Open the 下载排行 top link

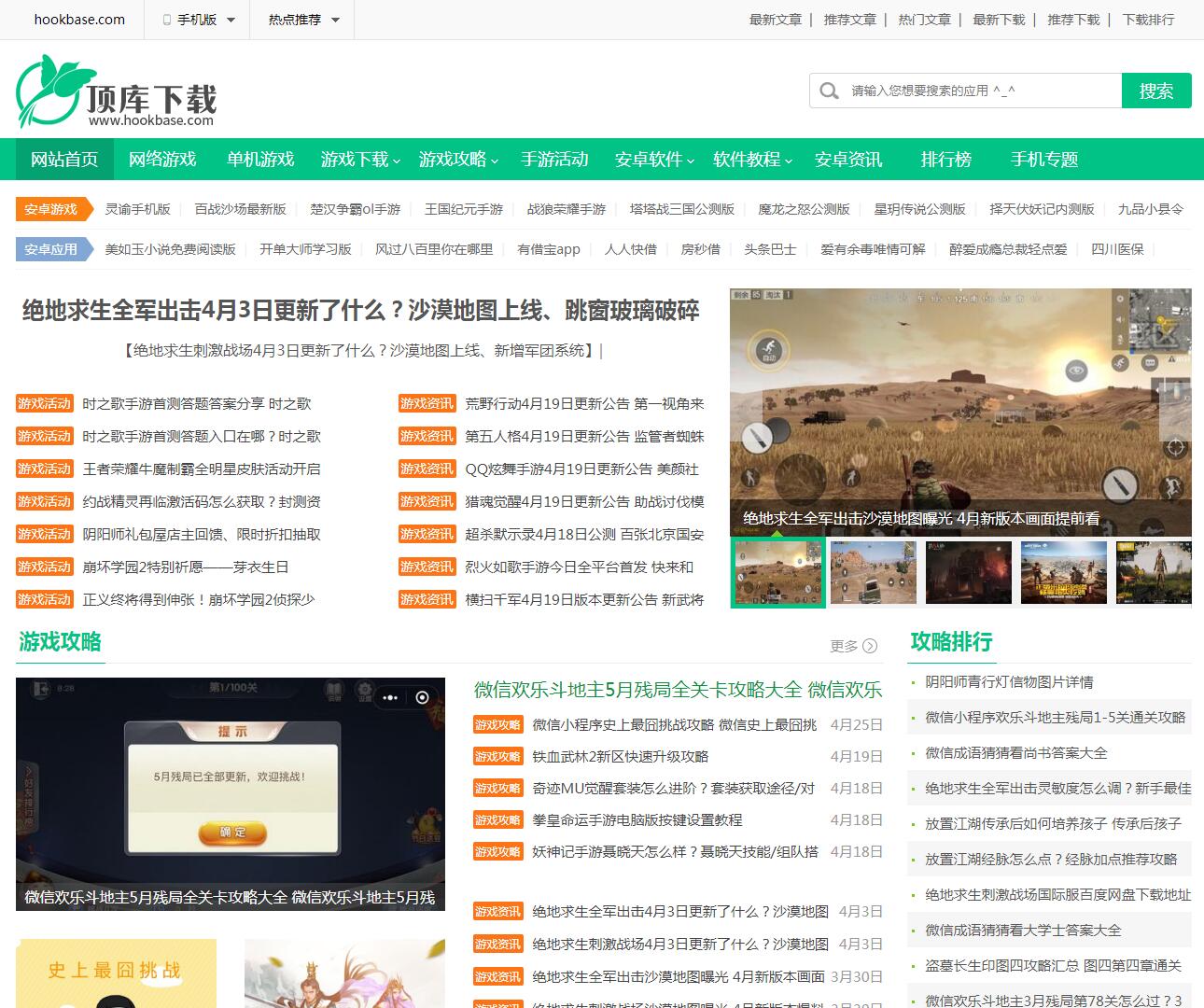point(1149,20)
